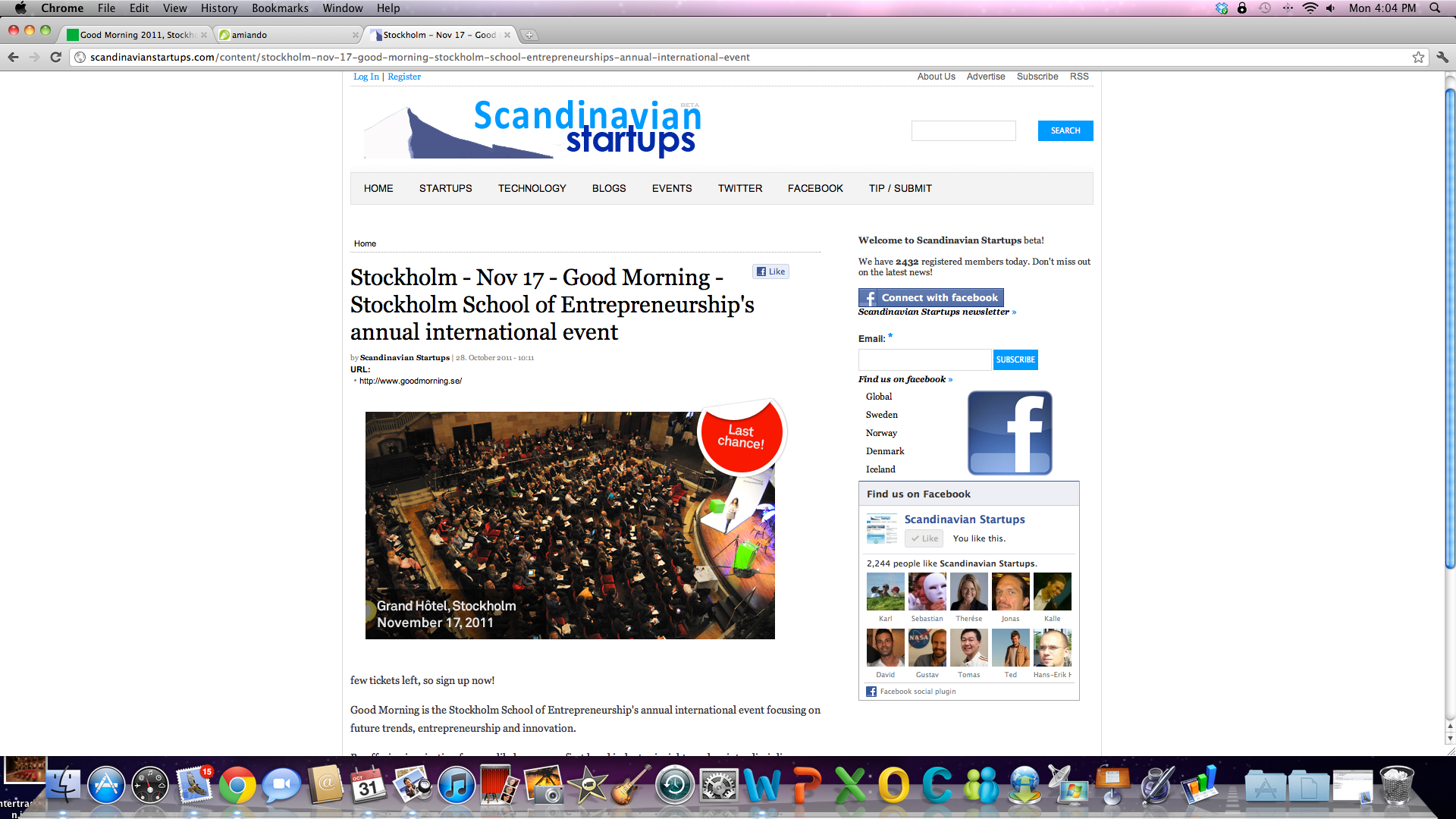Image resolution: width=1456 pixels, height=819 pixels.
Task: Click the Spotlight search magnifier
Action: point(1435,8)
